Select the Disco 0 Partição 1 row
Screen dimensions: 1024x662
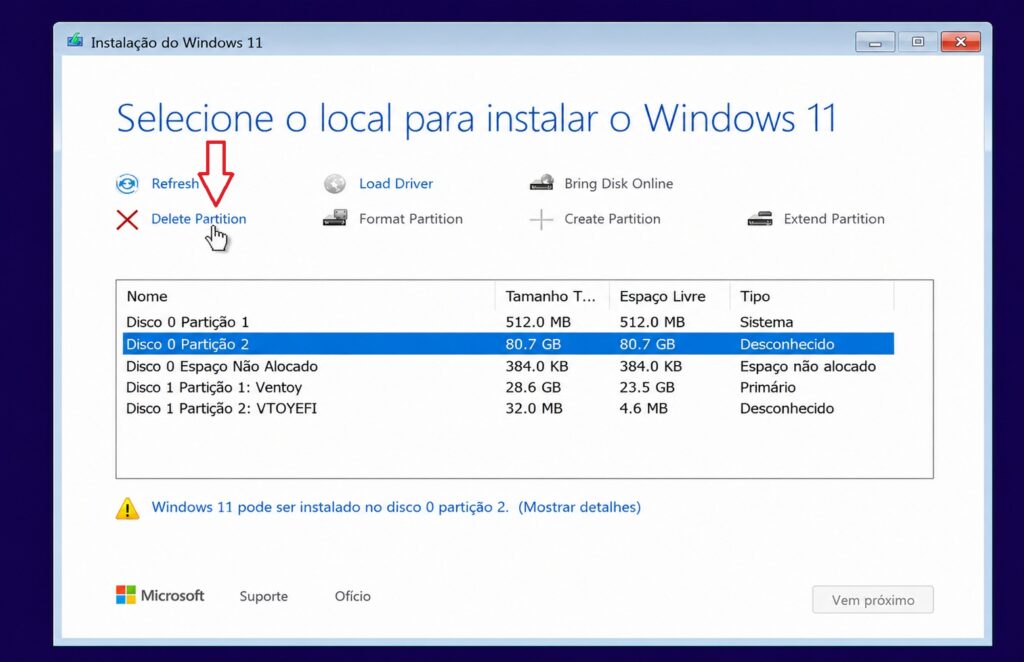(x=508, y=322)
